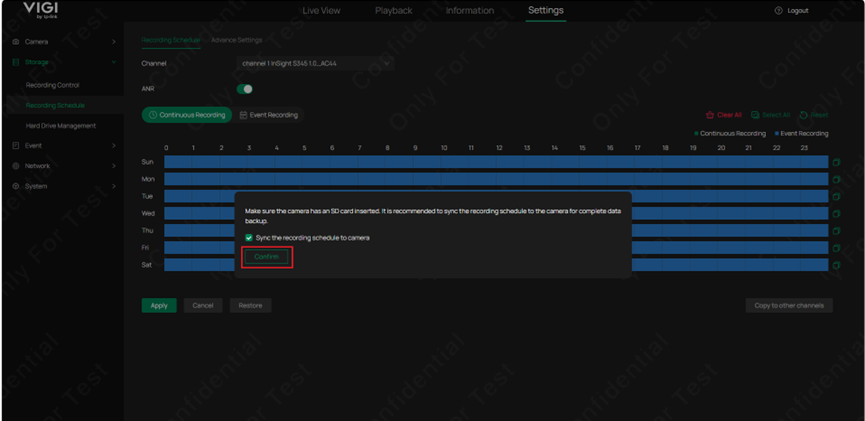Viewport: 865px width, 421px height.
Task: Select the Continuous Recording mode button
Action: point(187,115)
